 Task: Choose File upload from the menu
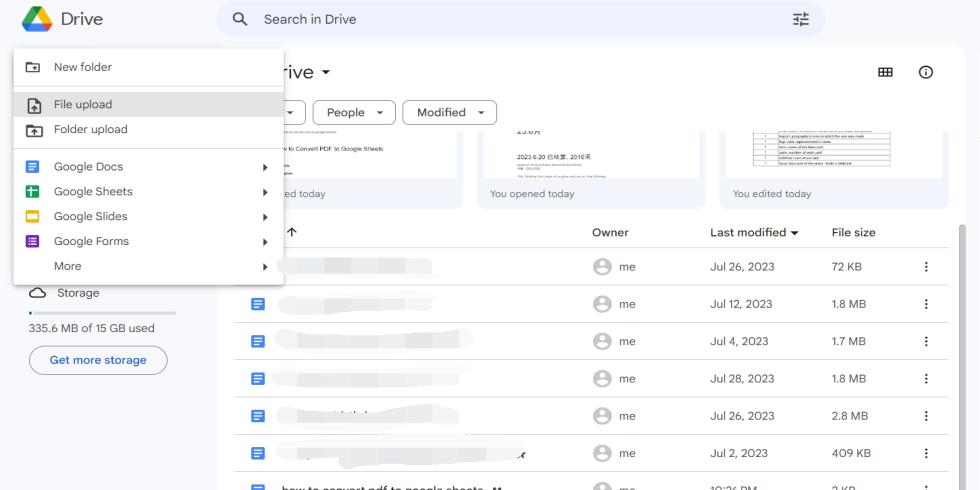[148, 104]
